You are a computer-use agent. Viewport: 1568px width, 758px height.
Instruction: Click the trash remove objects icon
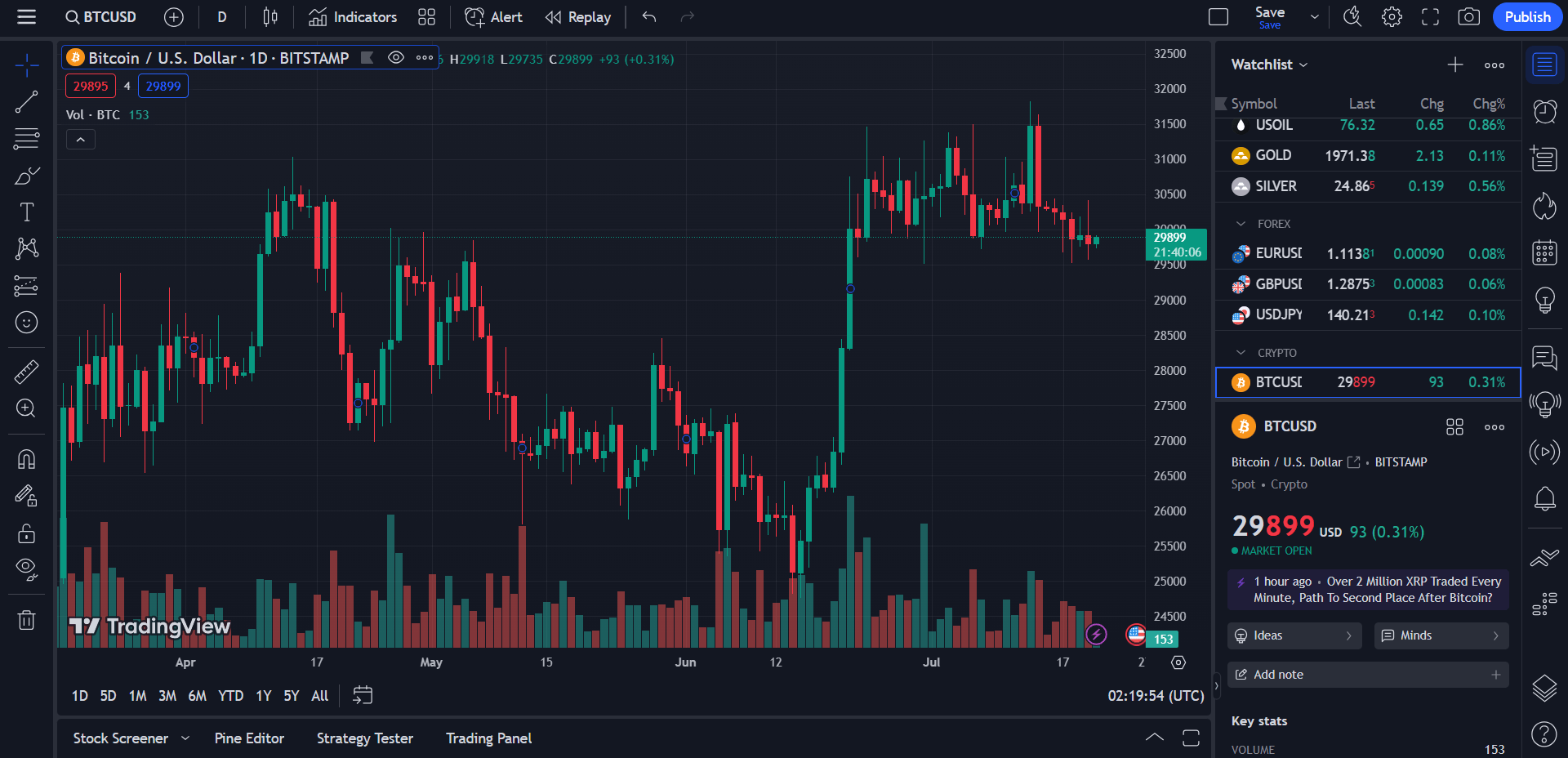[26, 620]
